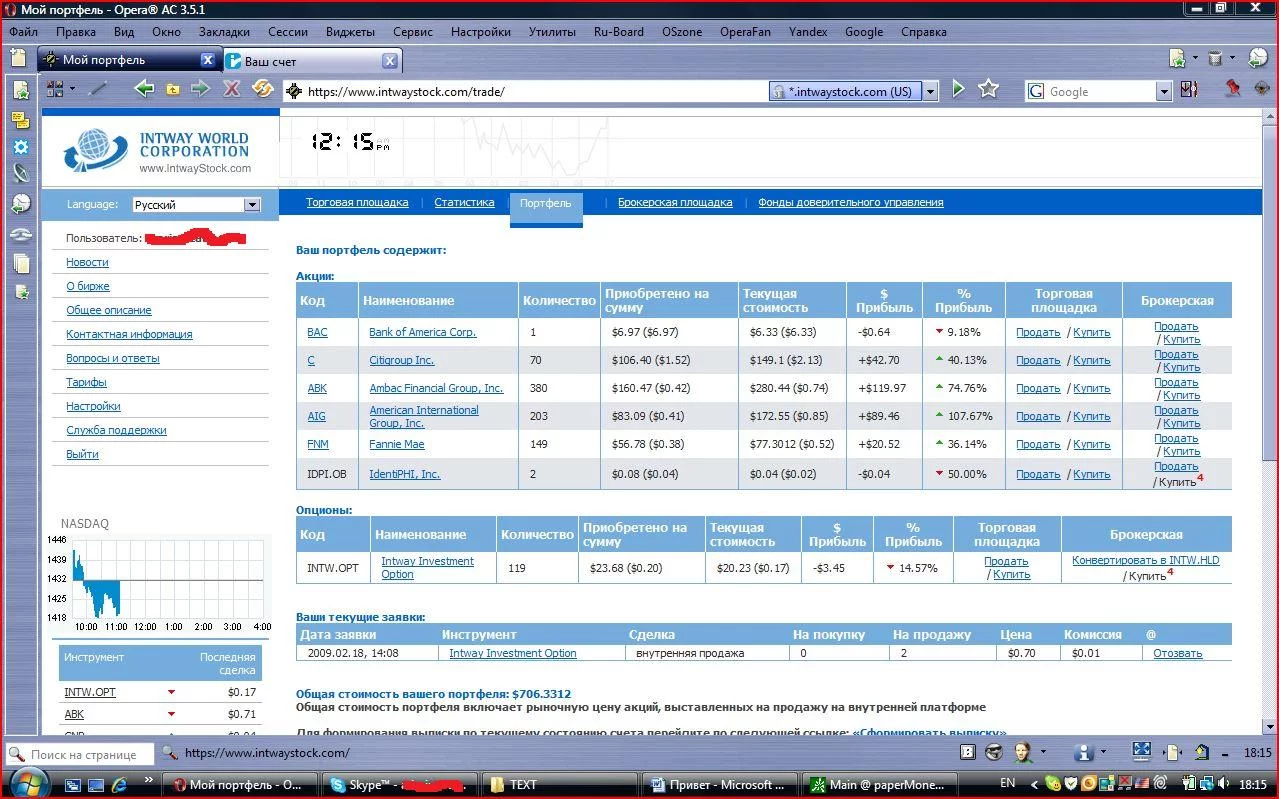Click new tab page icon left of tabs
This screenshot has width=1279, height=799.
pyautogui.click(x=18, y=59)
